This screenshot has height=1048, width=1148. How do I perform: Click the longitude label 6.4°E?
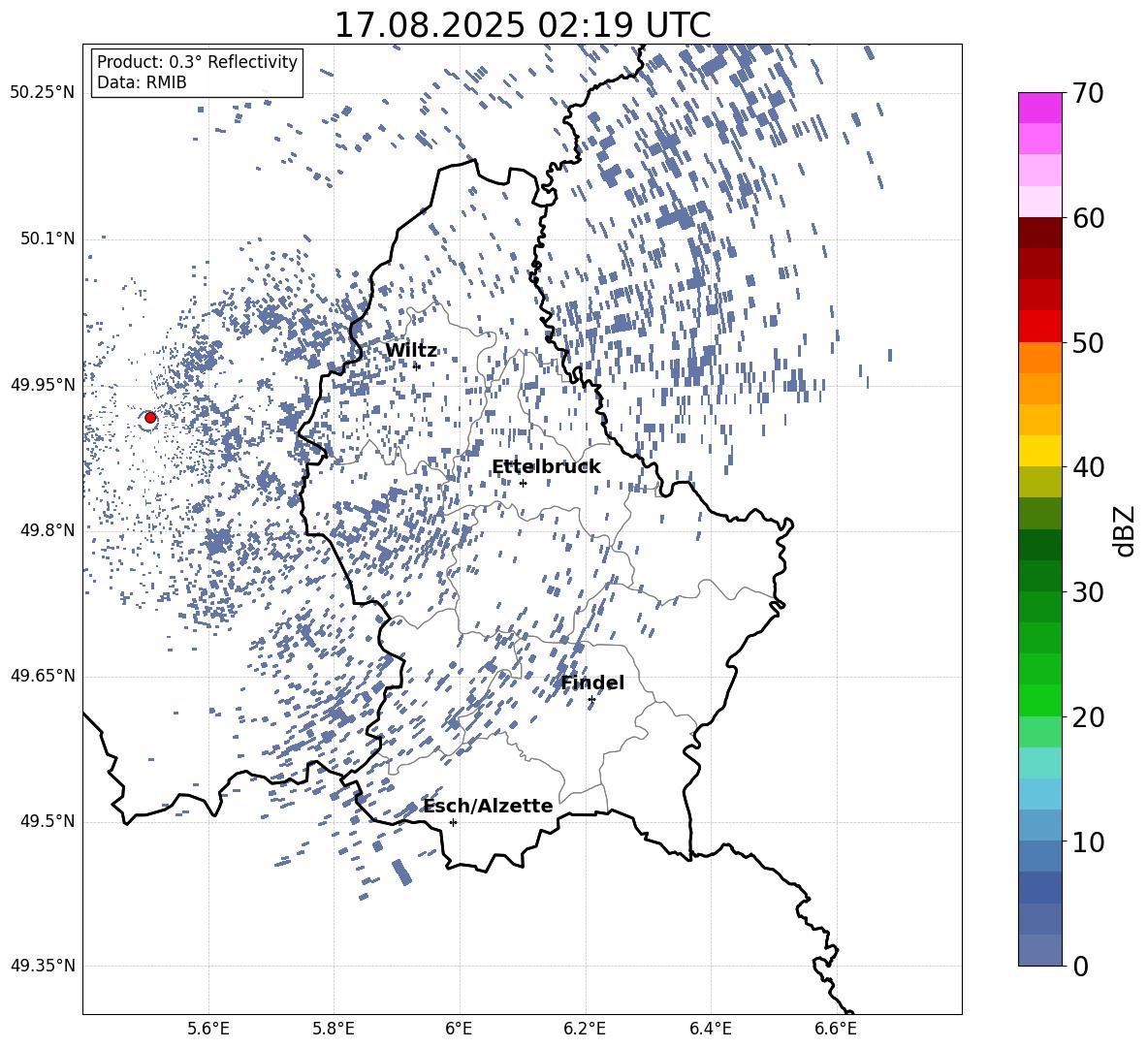point(710,1029)
